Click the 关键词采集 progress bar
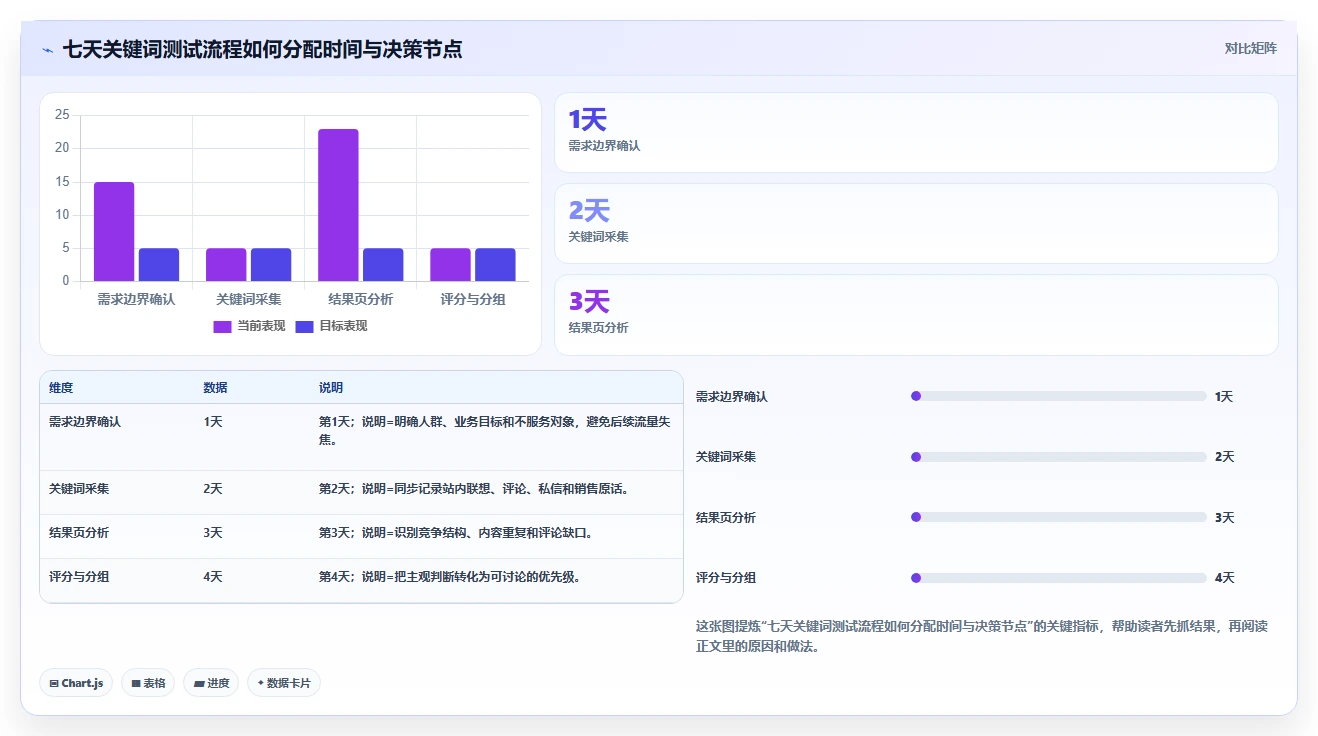The height and width of the screenshot is (736, 1318). [x=1059, y=457]
